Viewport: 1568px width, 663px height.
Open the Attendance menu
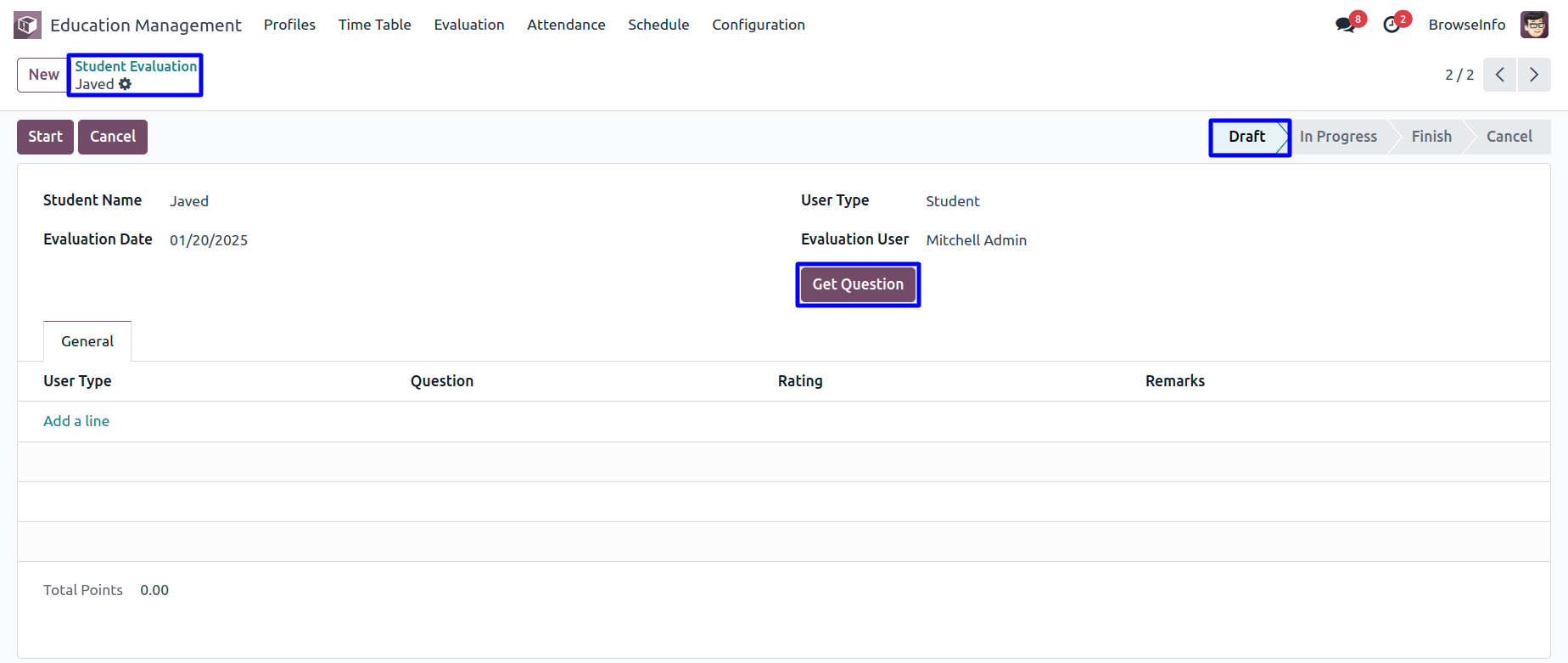(566, 25)
